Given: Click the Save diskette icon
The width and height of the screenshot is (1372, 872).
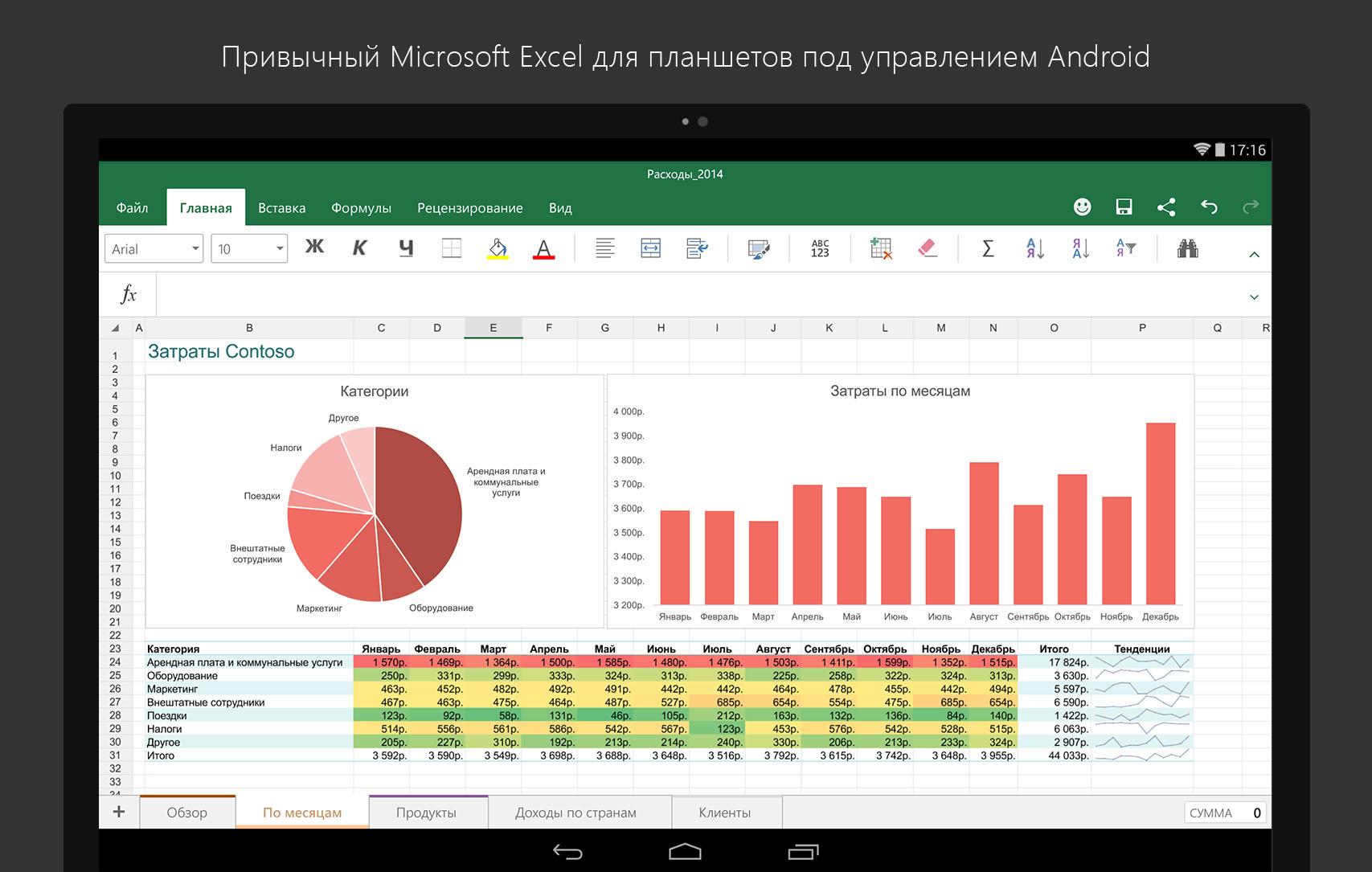Looking at the screenshot, I should [x=1124, y=207].
